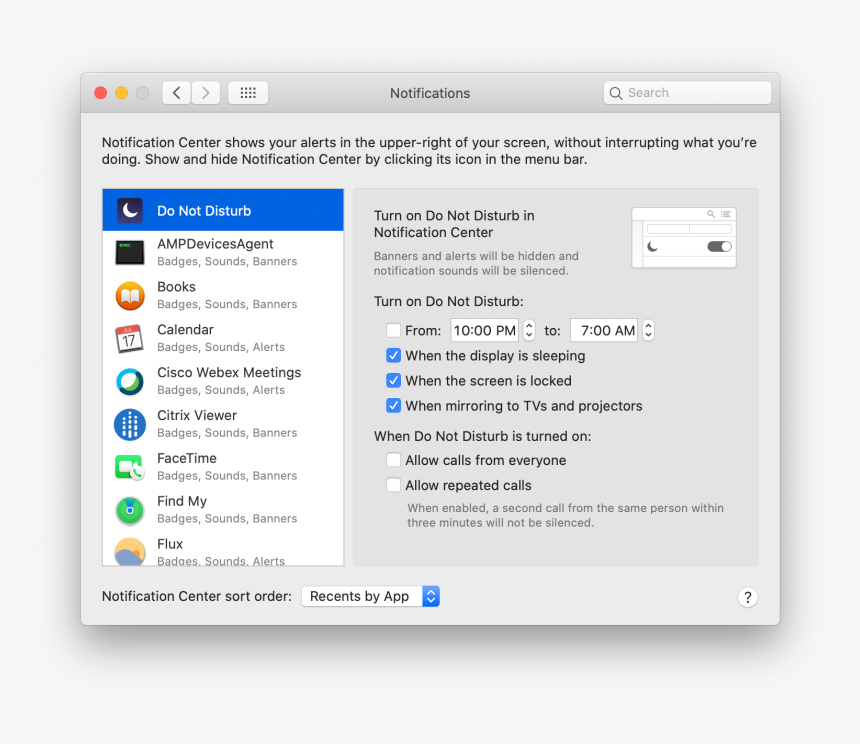Enable 'Allow calls from everyone'

click(x=393, y=460)
